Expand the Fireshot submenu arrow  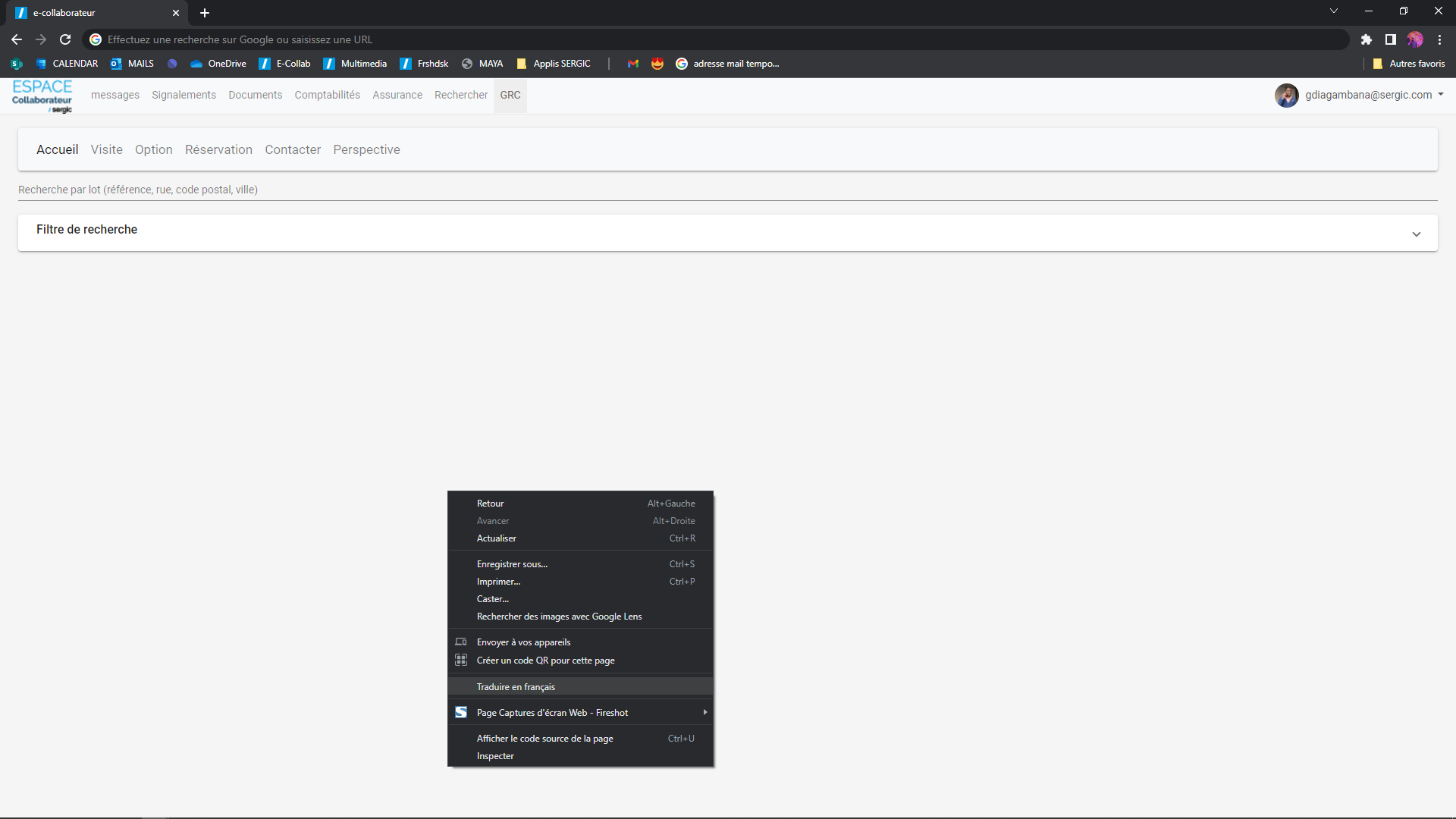click(x=704, y=713)
